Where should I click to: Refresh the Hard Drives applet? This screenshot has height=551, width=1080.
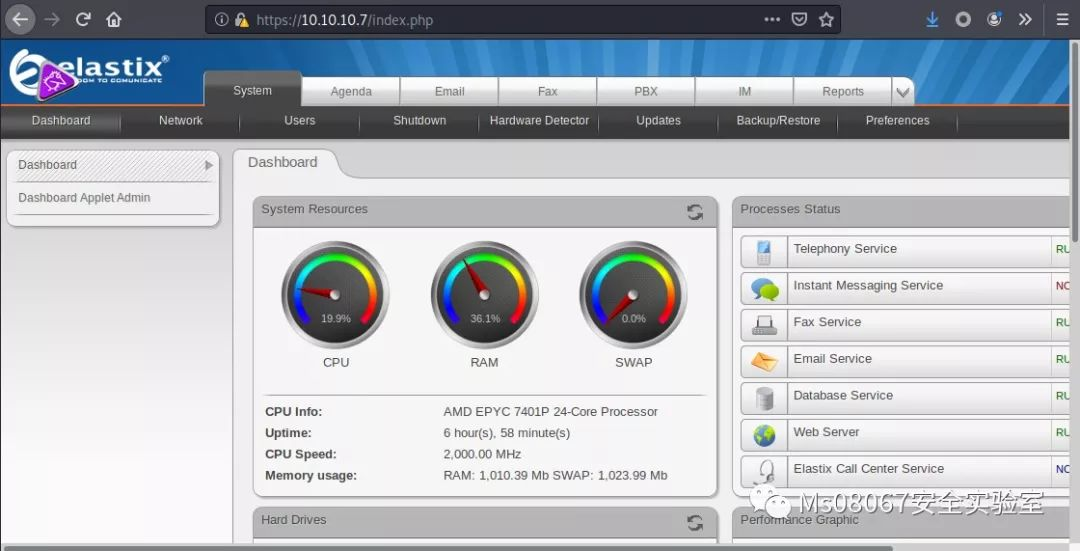click(x=695, y=523)
